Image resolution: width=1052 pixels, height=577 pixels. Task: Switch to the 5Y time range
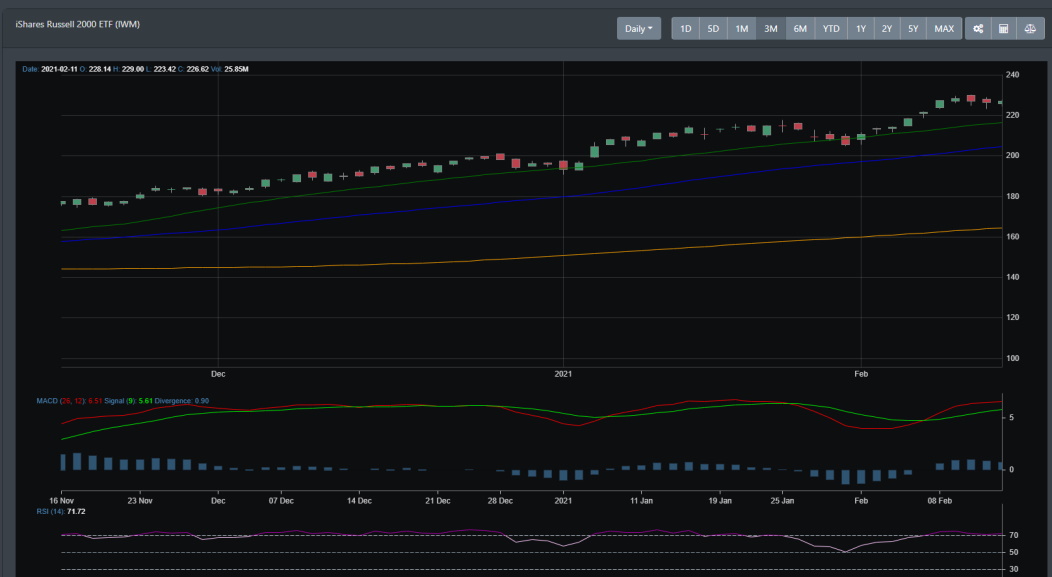coord(913,29)
